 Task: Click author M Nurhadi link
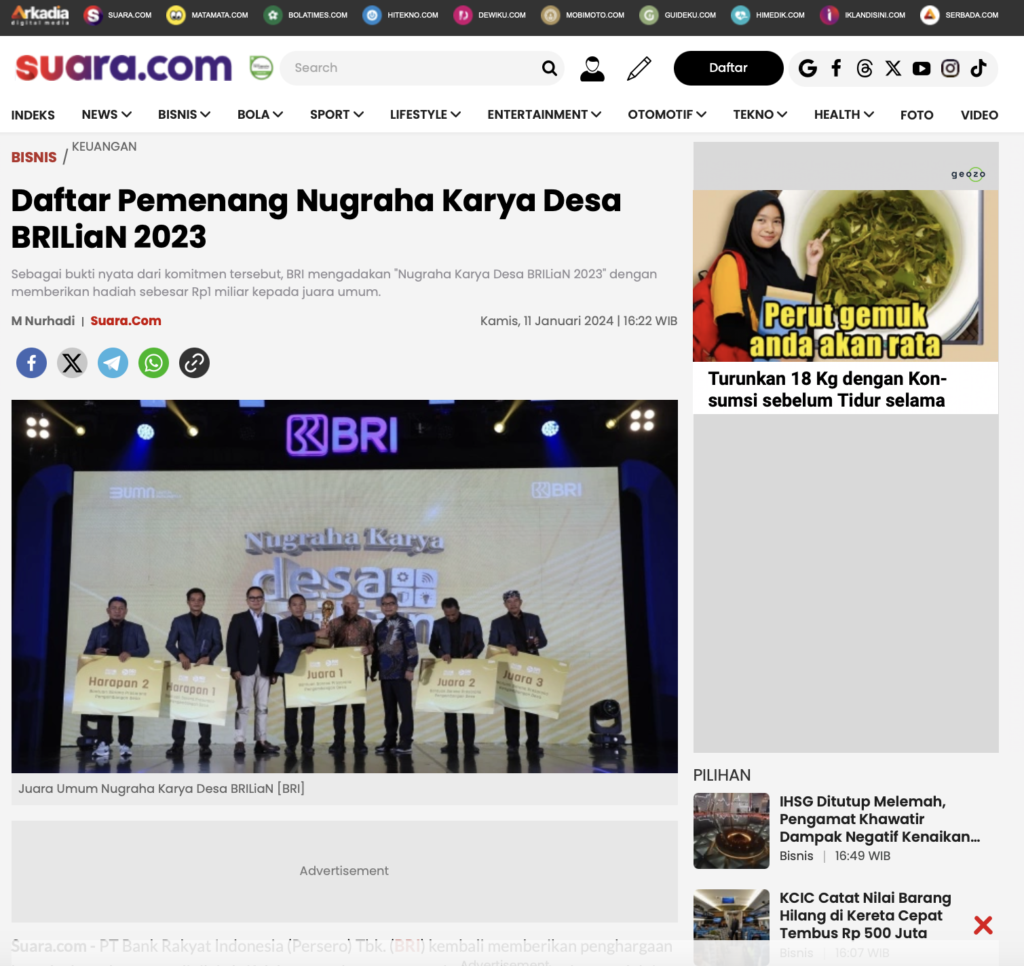click(43, 321)
